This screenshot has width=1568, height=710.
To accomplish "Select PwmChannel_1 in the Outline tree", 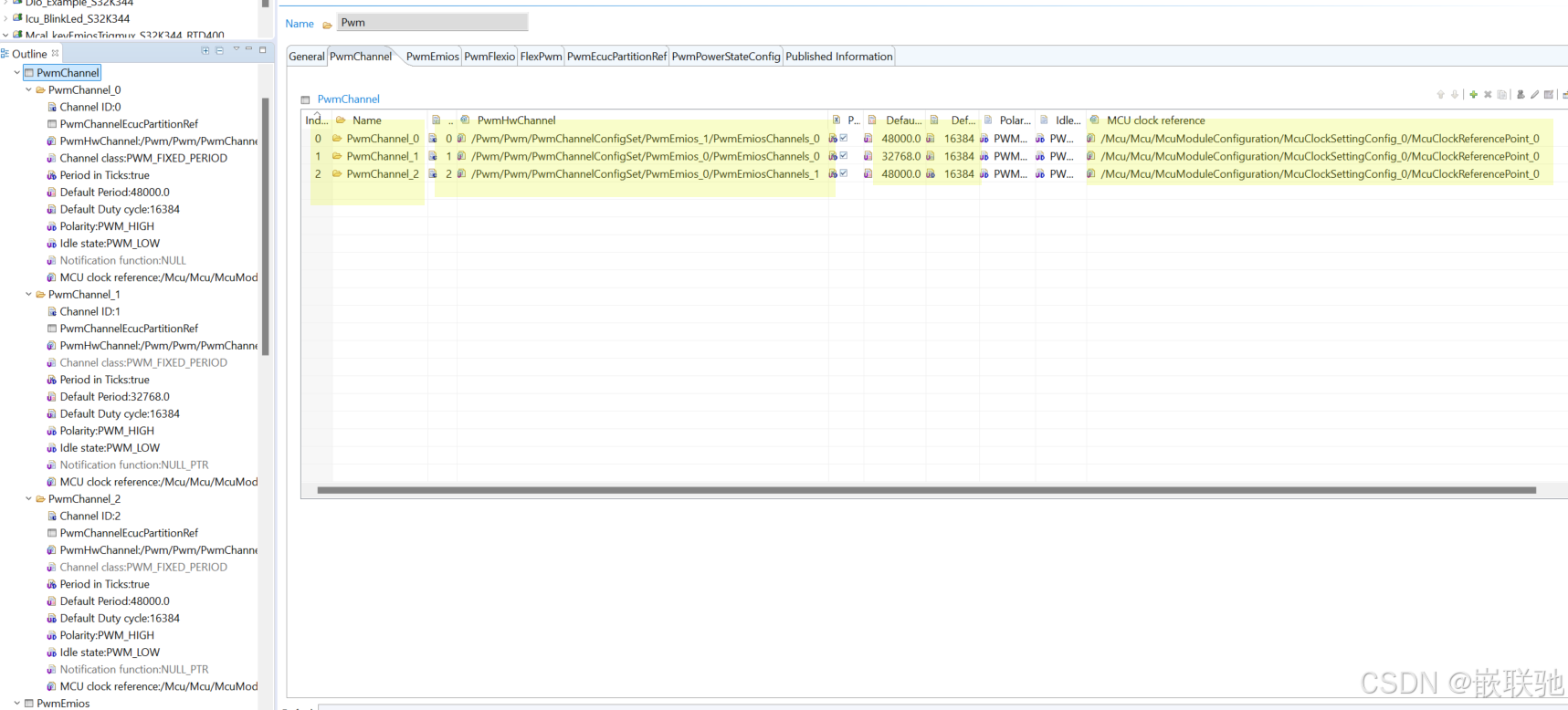I will tap(84, 294).
